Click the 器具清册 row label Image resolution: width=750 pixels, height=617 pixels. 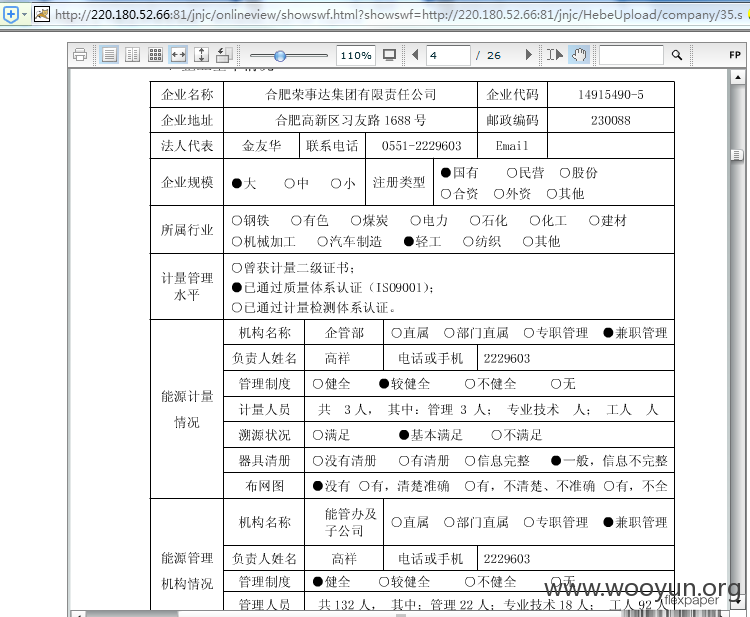click(264, 461)
